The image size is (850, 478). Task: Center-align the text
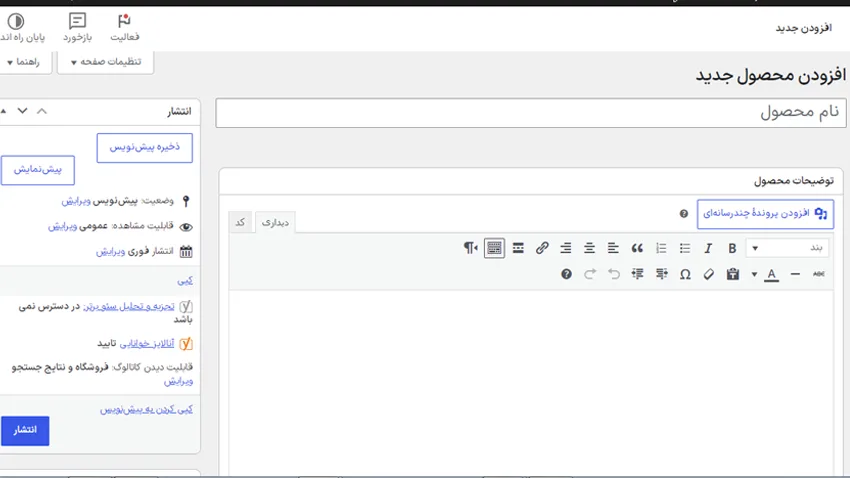point(589,248)
